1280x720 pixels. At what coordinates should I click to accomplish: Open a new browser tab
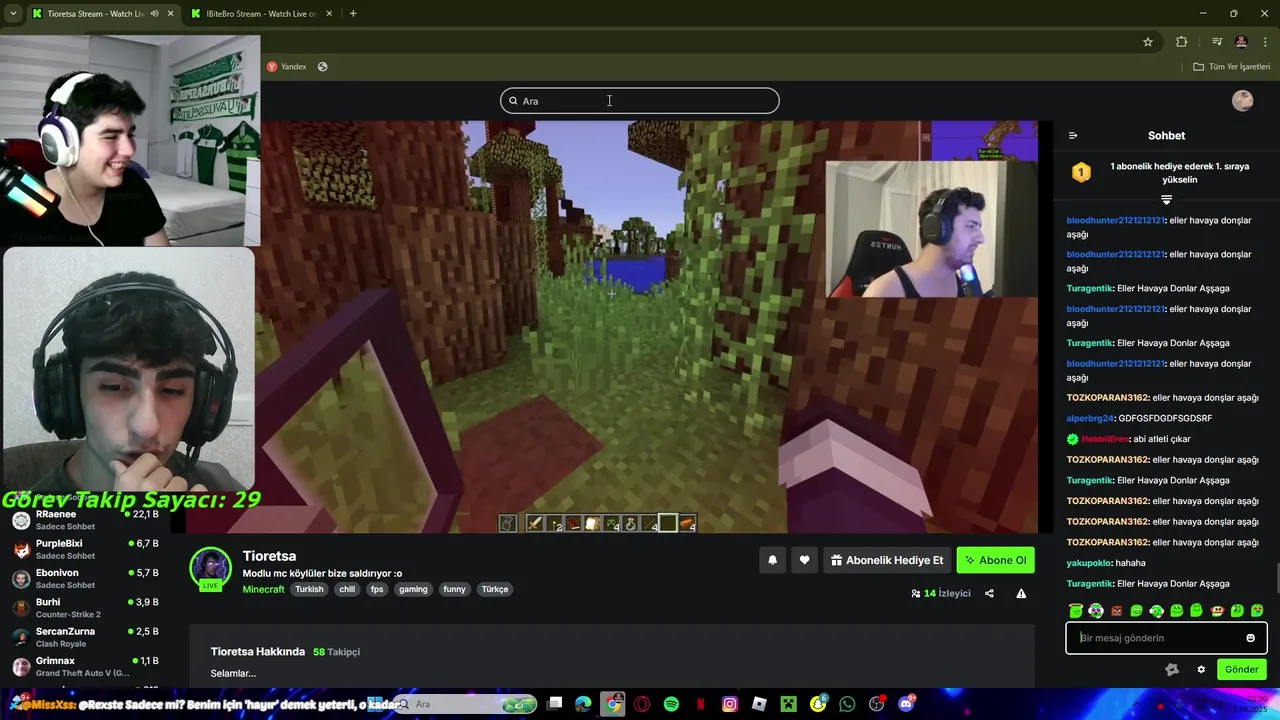click(x=353, y=13)
